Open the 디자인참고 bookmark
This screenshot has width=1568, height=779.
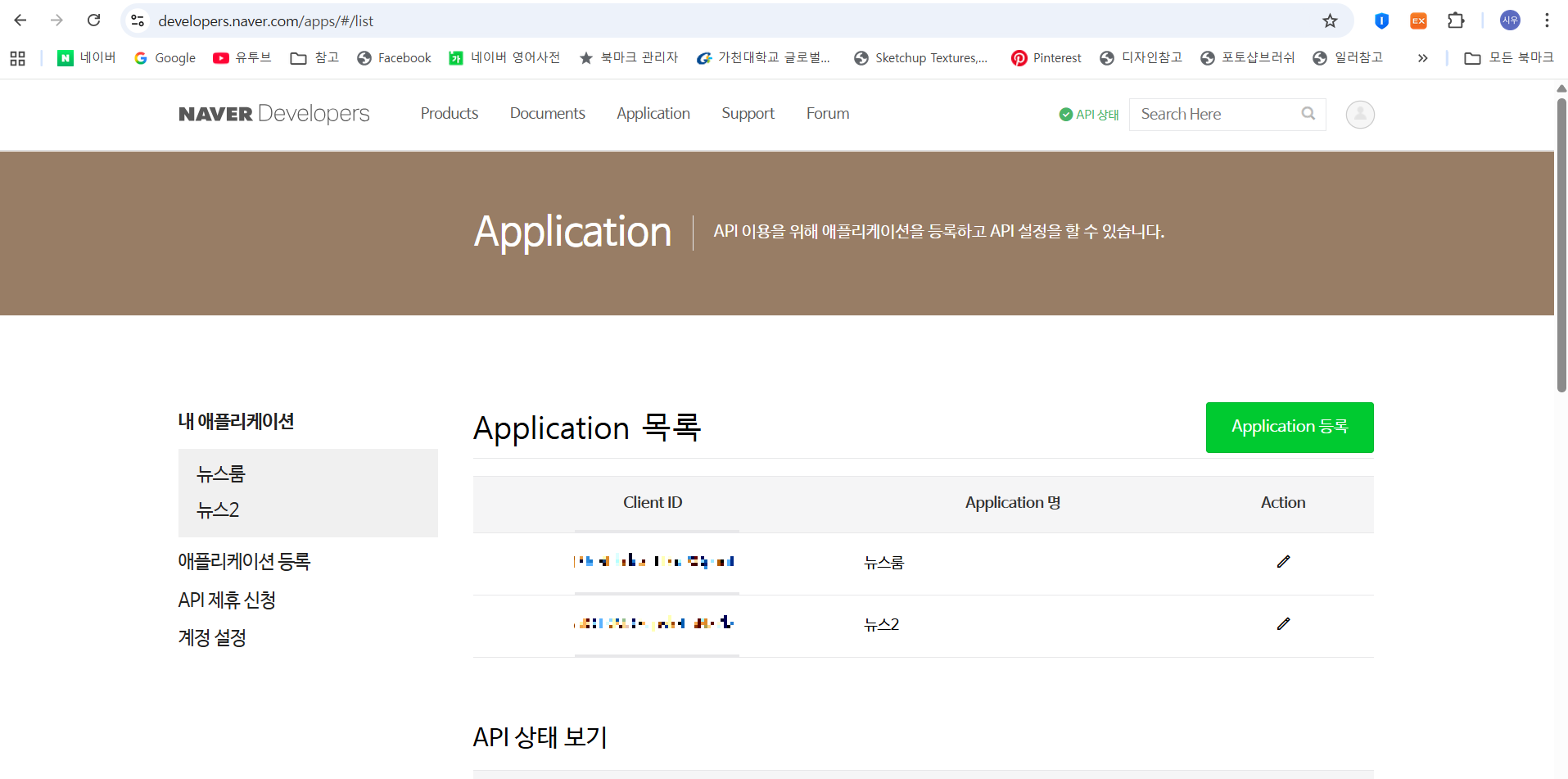tap(1141, 58)
